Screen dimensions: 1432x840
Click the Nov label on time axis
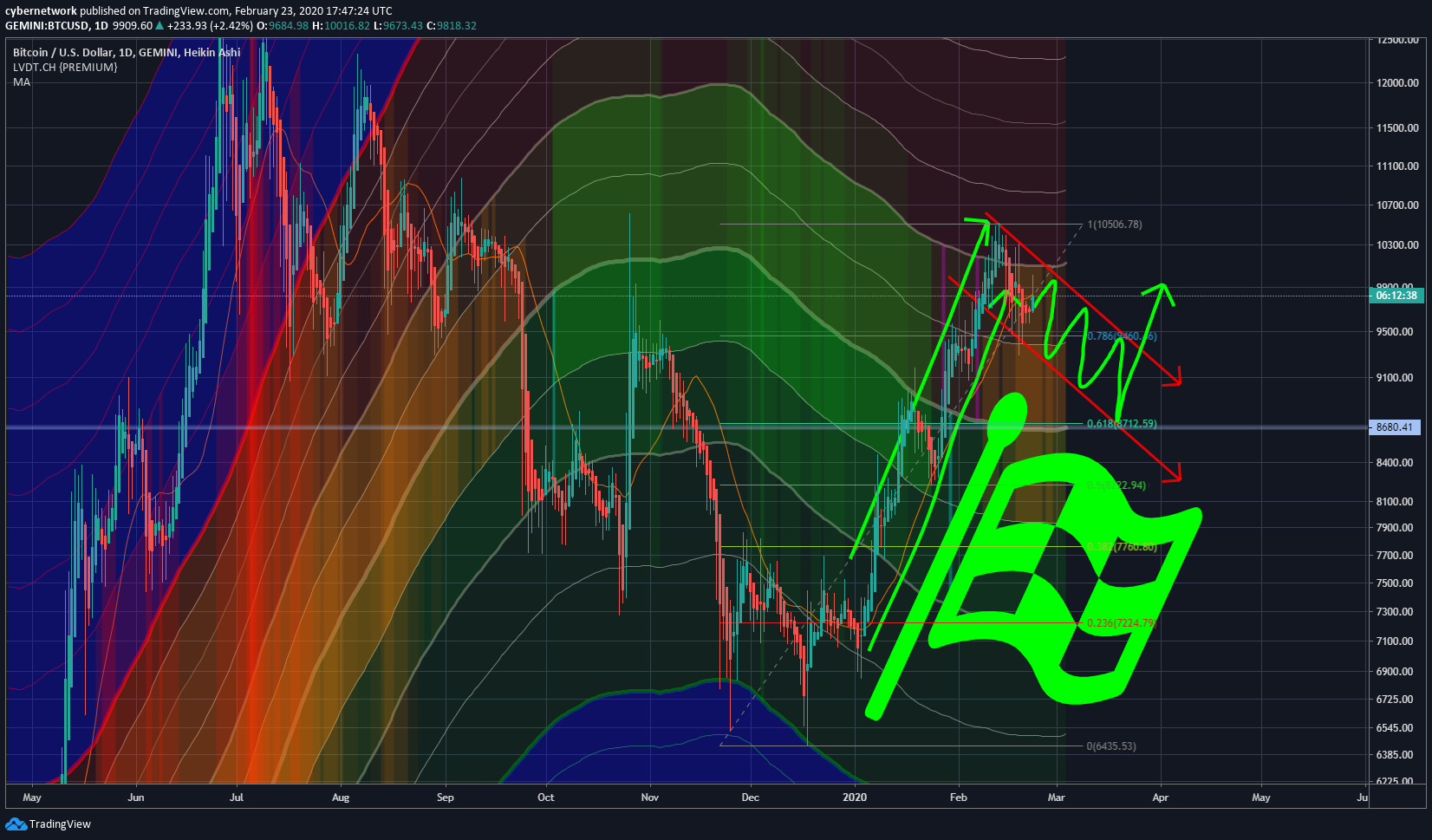649,797
